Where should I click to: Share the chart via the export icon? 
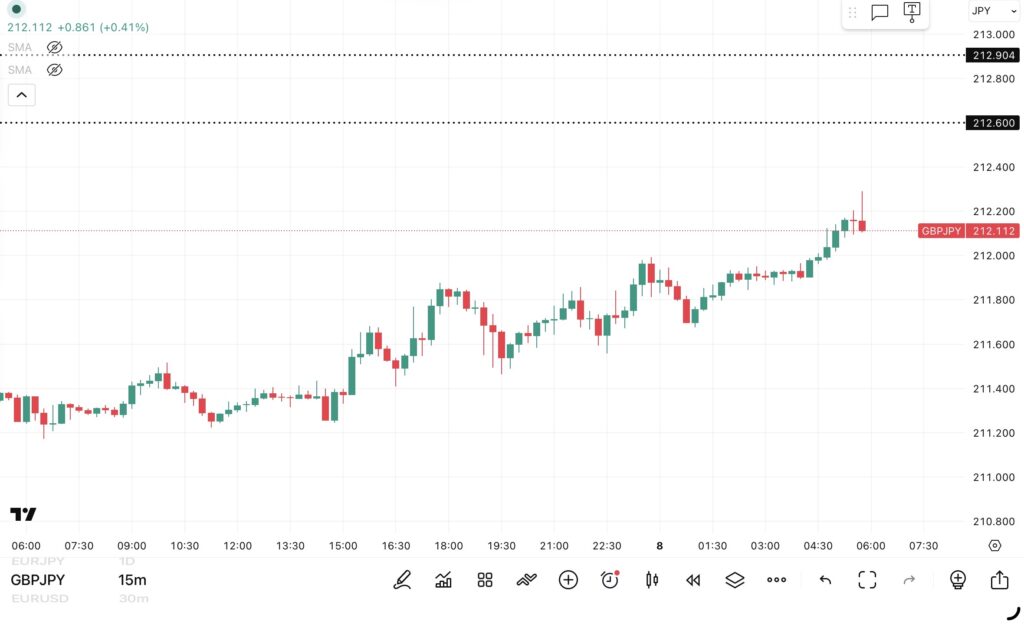1000,580
